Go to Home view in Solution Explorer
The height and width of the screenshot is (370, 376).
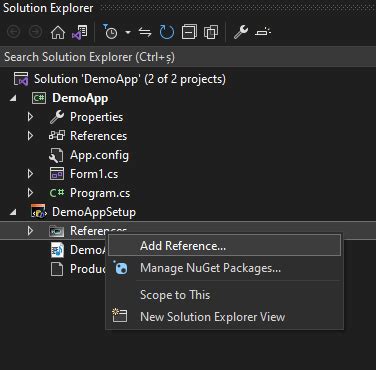tap(58, 32)
